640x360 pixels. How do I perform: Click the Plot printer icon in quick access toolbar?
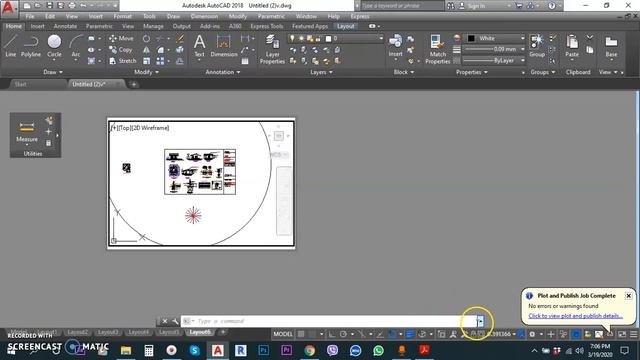click(x=72, y=6)
